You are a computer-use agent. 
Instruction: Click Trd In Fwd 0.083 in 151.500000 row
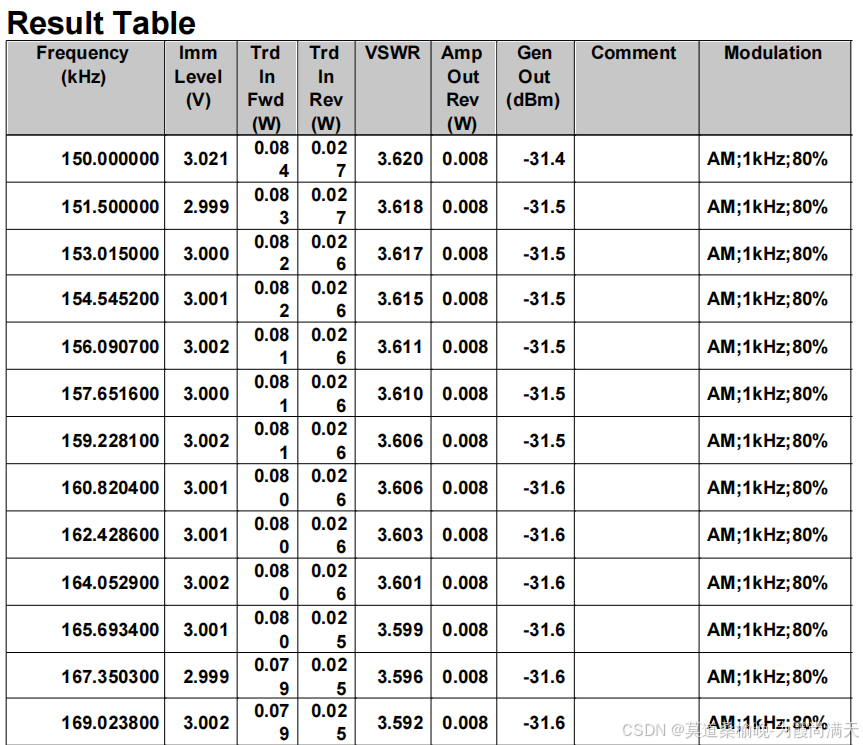click(271, 206)
